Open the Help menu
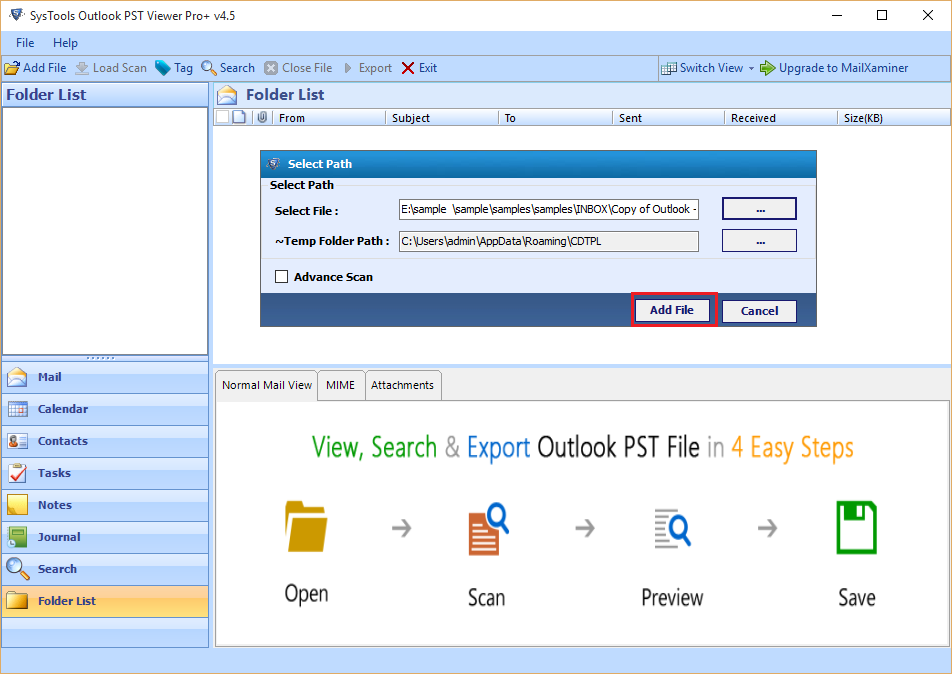The image size is (952, 674). coord(65,43)
